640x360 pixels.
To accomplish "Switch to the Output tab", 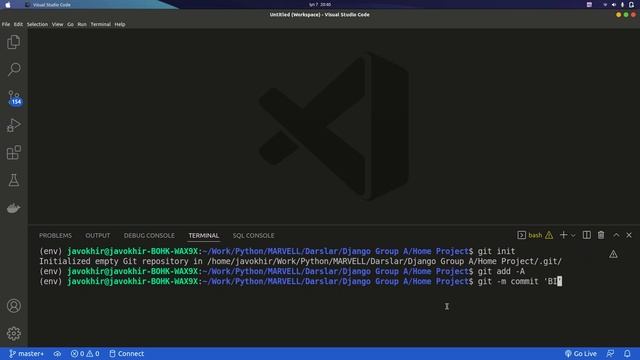I will coord(98,236).
